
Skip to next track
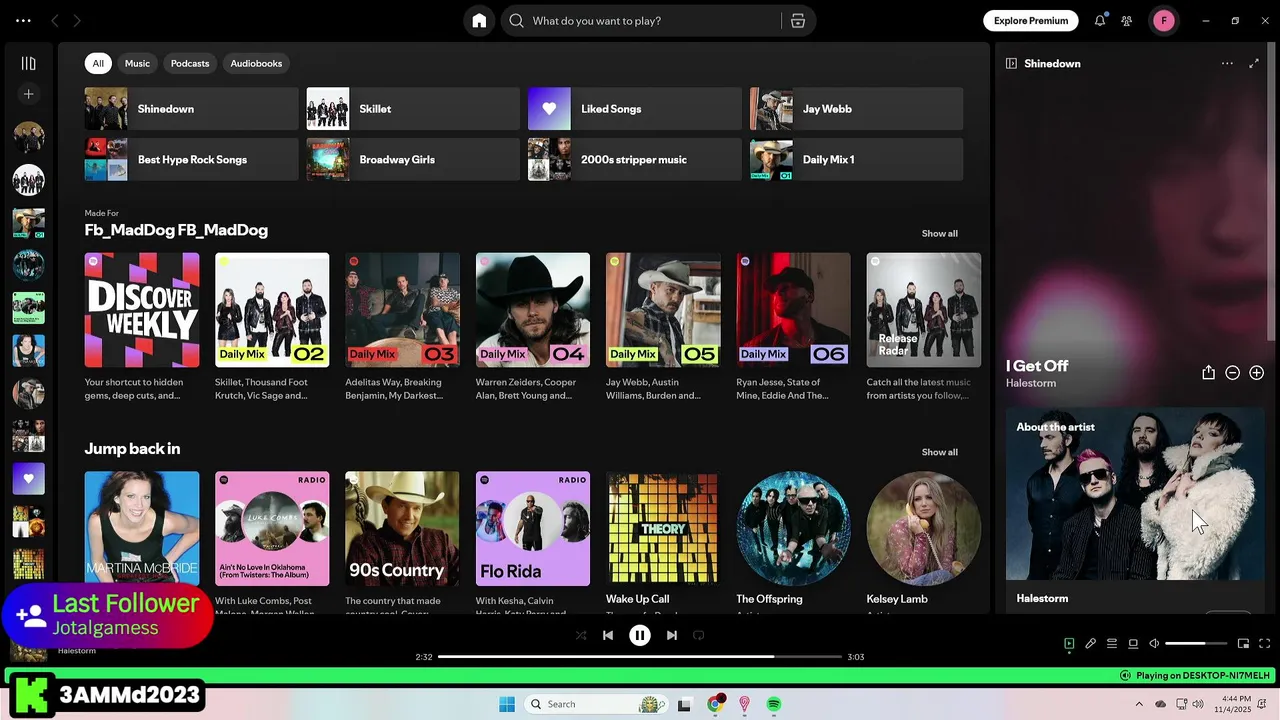pyautogui.click(x=672, y=635)
